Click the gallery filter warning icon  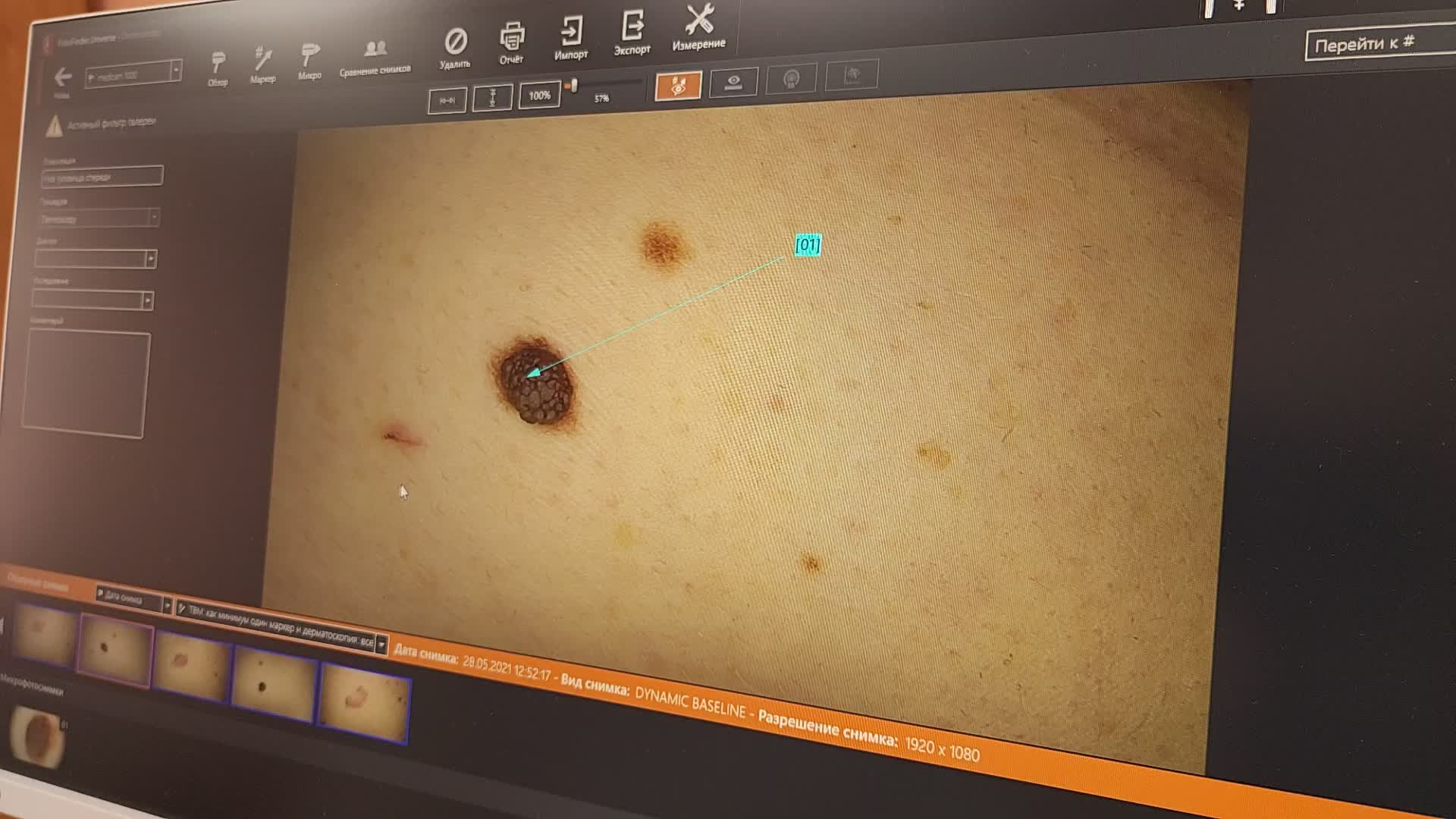[x=54, y=127]
